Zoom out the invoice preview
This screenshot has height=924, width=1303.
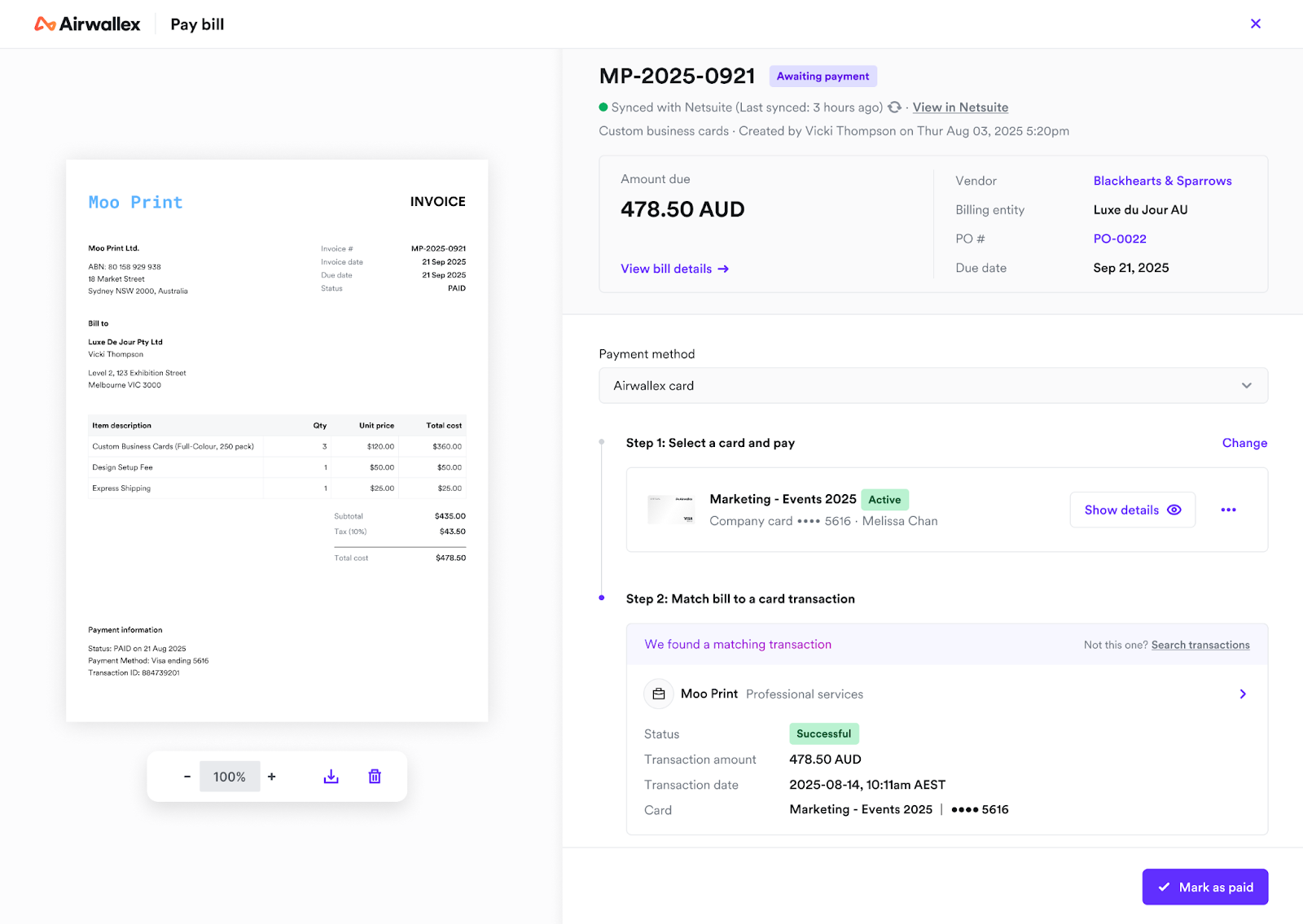[187, 777]
